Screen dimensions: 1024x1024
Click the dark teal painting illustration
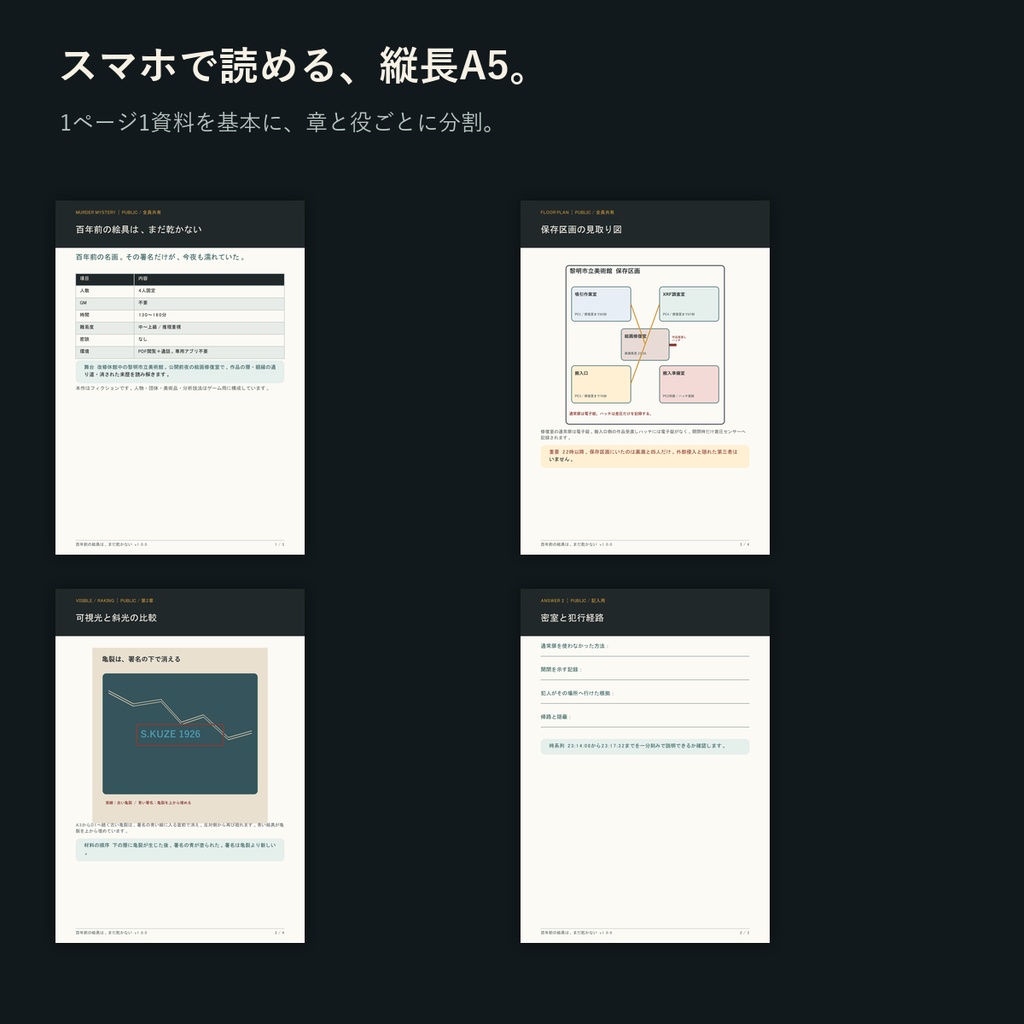click(x=180, y=734)
